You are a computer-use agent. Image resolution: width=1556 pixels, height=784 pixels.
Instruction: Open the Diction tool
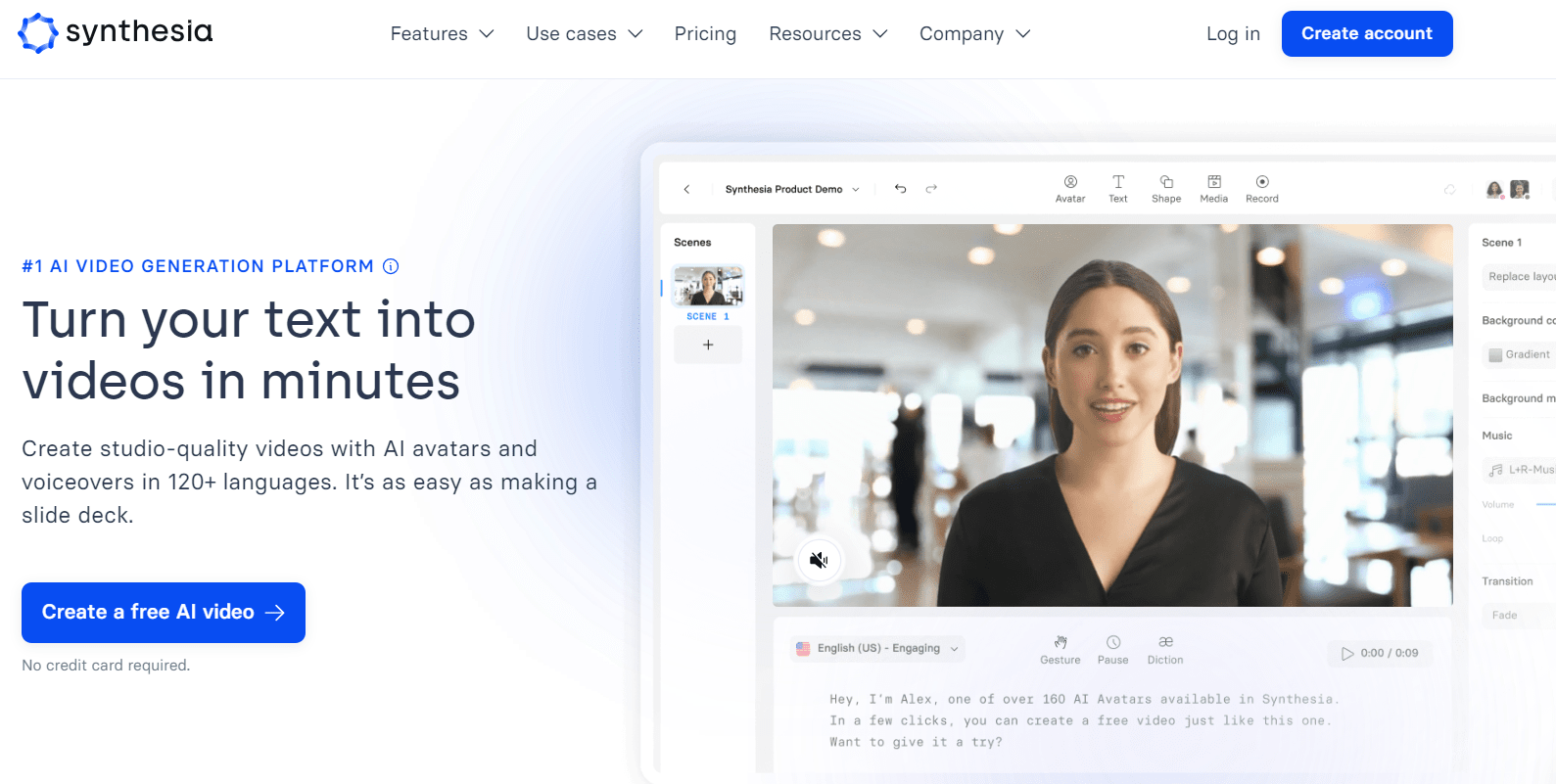1165,650
